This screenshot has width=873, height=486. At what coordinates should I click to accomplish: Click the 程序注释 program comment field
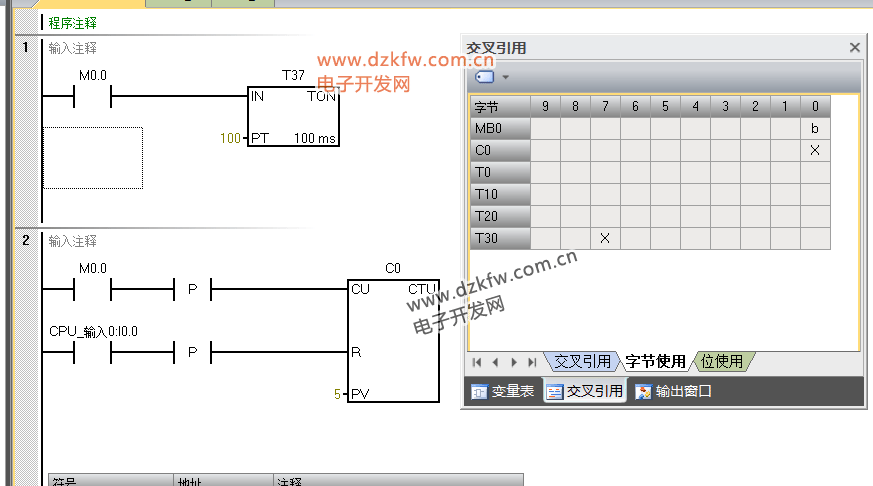tap(73, 22)
